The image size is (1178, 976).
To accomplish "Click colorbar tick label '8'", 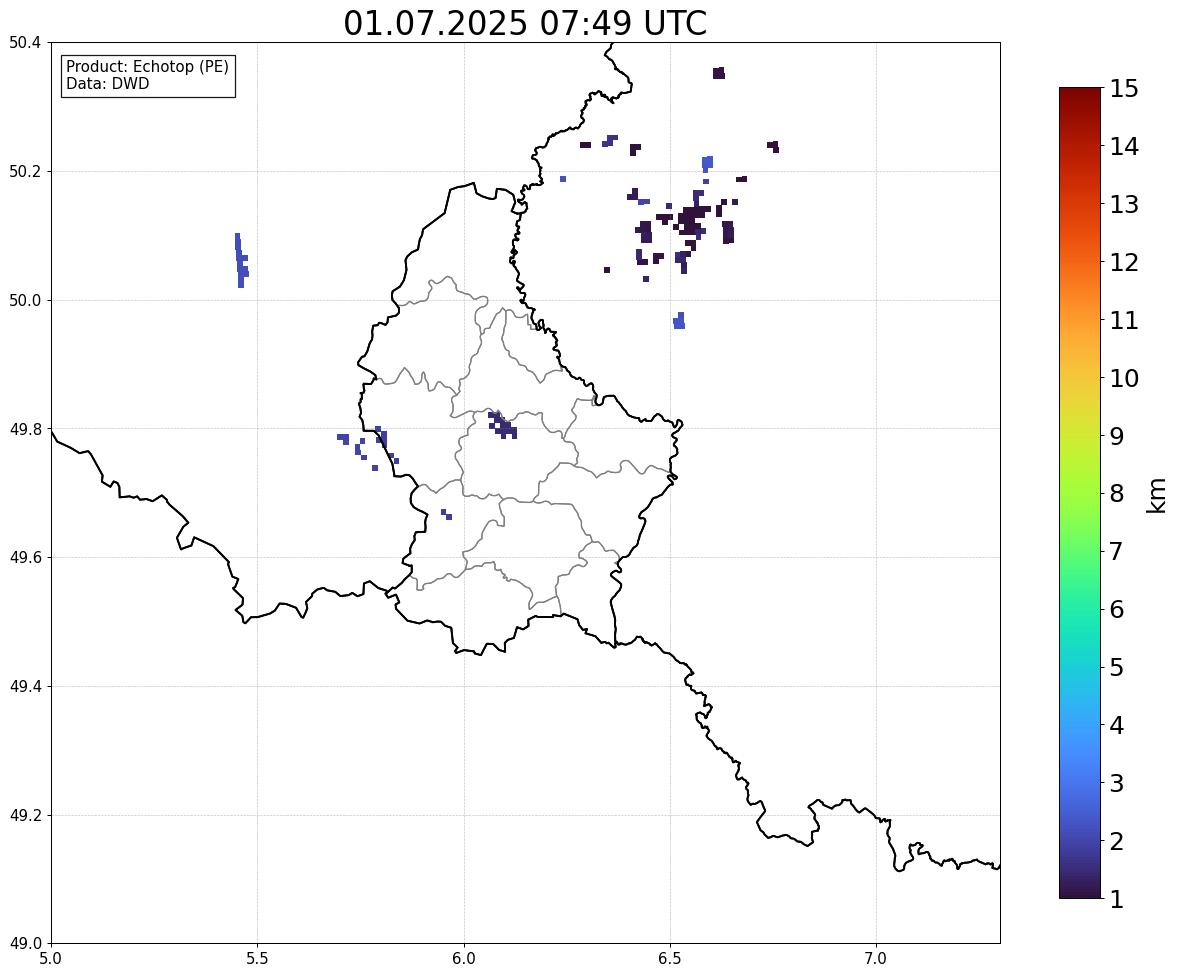I will click(1117, 494).
